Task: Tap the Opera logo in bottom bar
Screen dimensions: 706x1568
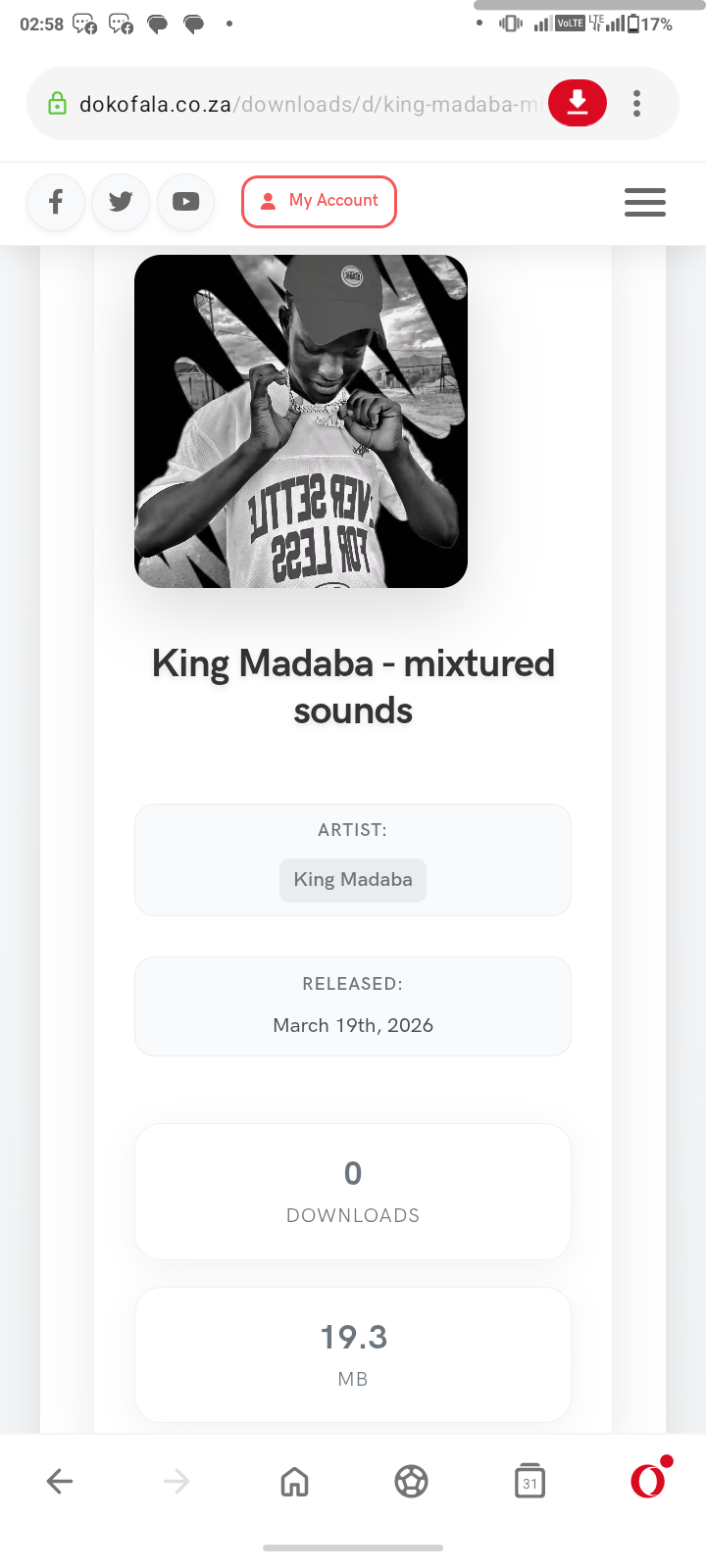Action: click(648, 1481)
